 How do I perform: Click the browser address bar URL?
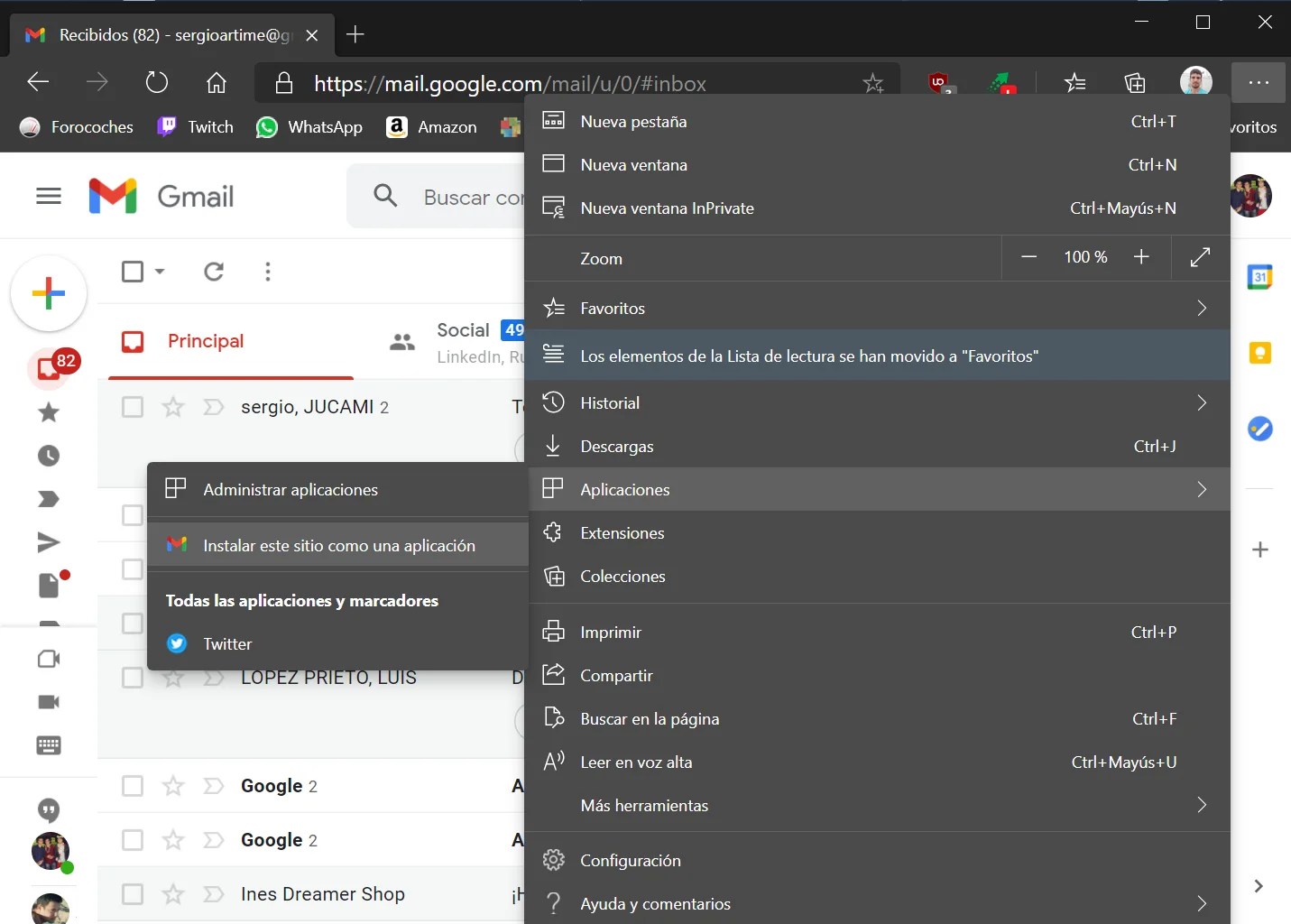[510, 84]
